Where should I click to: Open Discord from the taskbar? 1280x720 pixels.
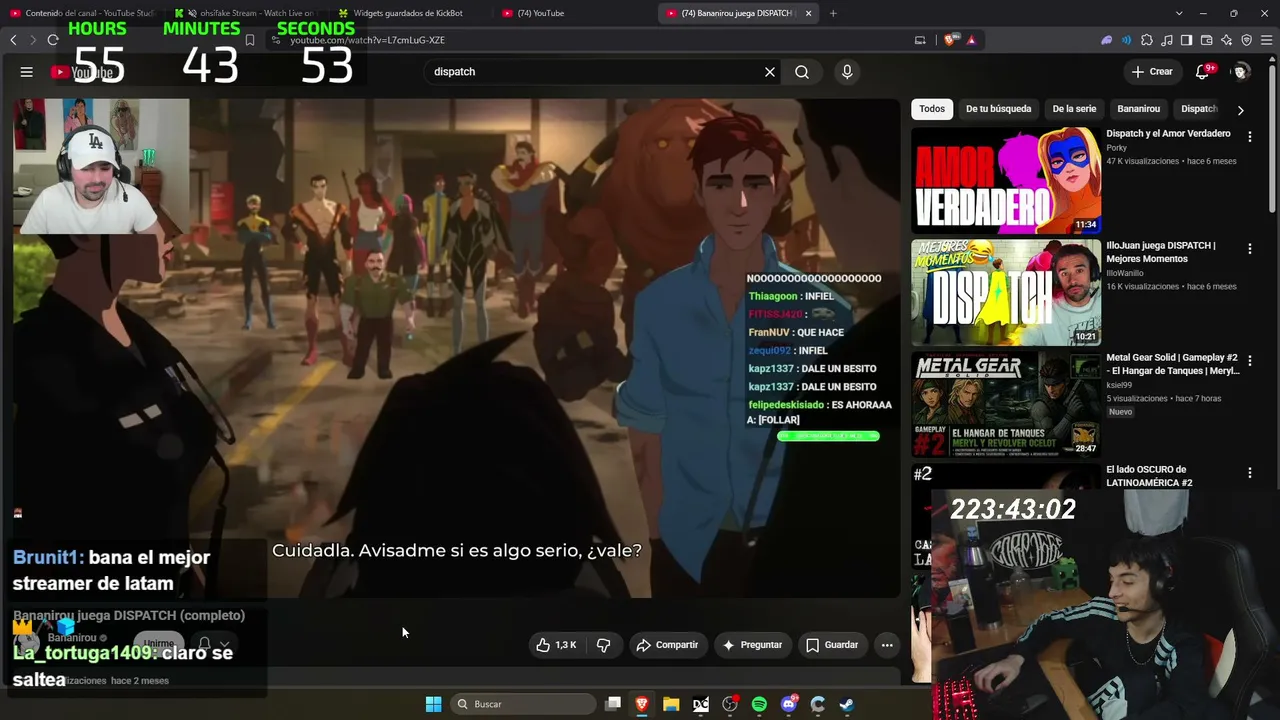click(789, 704)
